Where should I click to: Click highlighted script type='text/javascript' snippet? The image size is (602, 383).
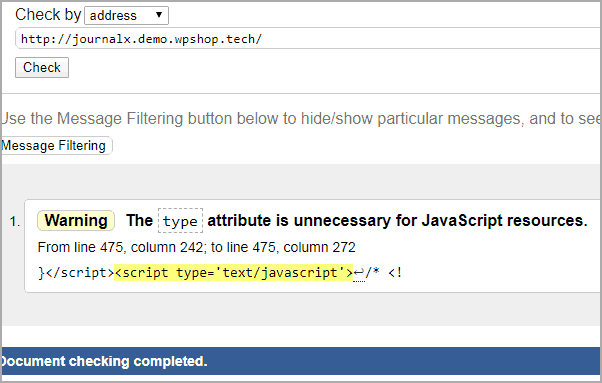pos(233,273)
